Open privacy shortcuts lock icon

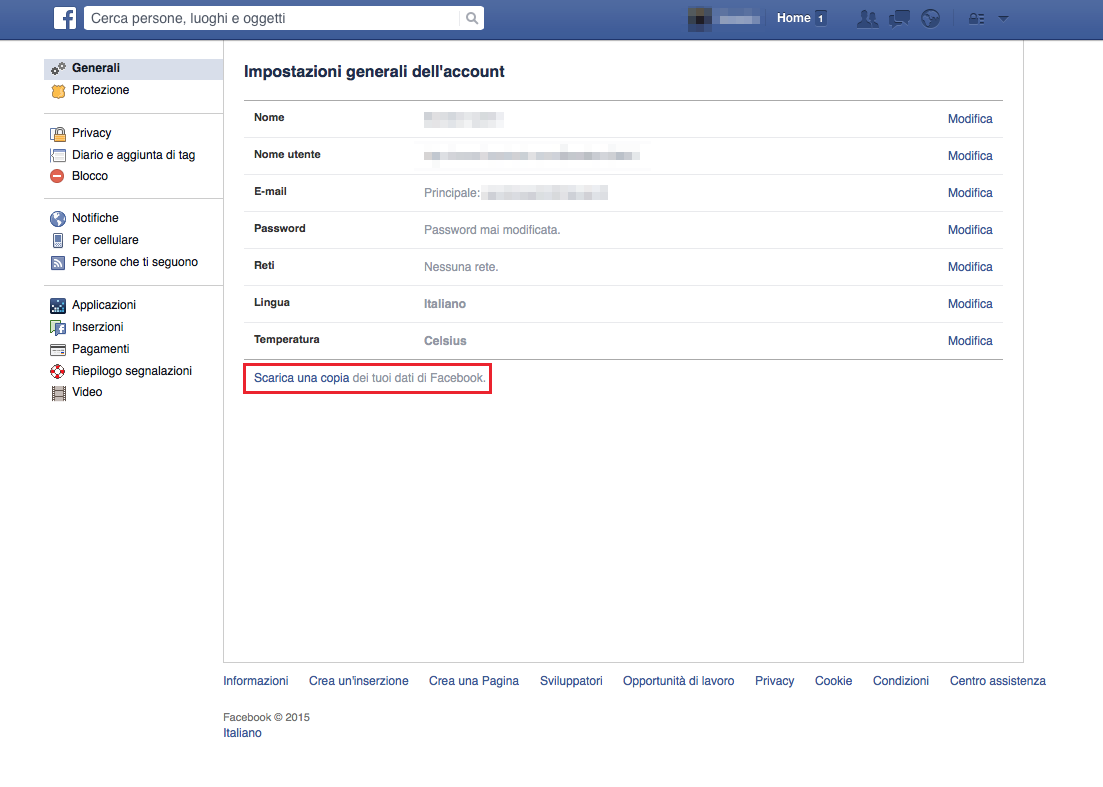pos(976,19)
